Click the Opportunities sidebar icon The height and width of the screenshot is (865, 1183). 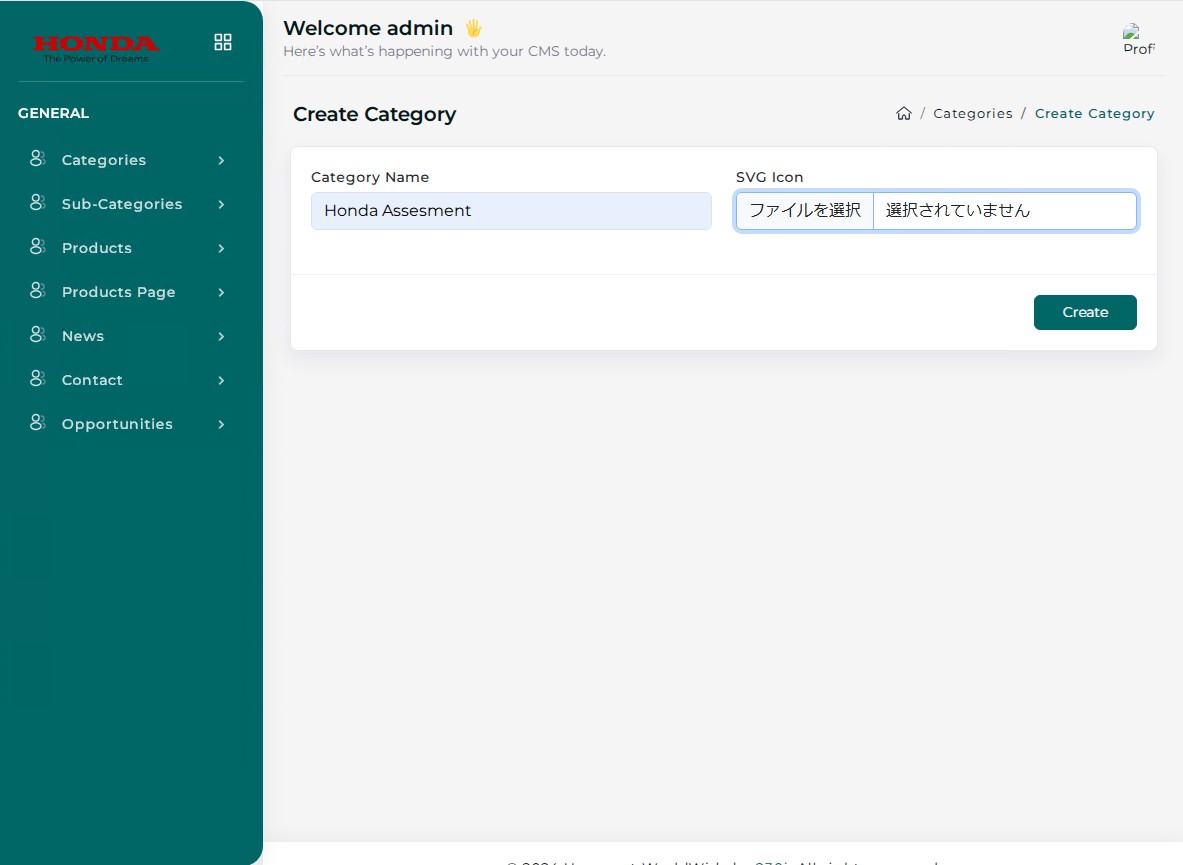pos(38,423)
